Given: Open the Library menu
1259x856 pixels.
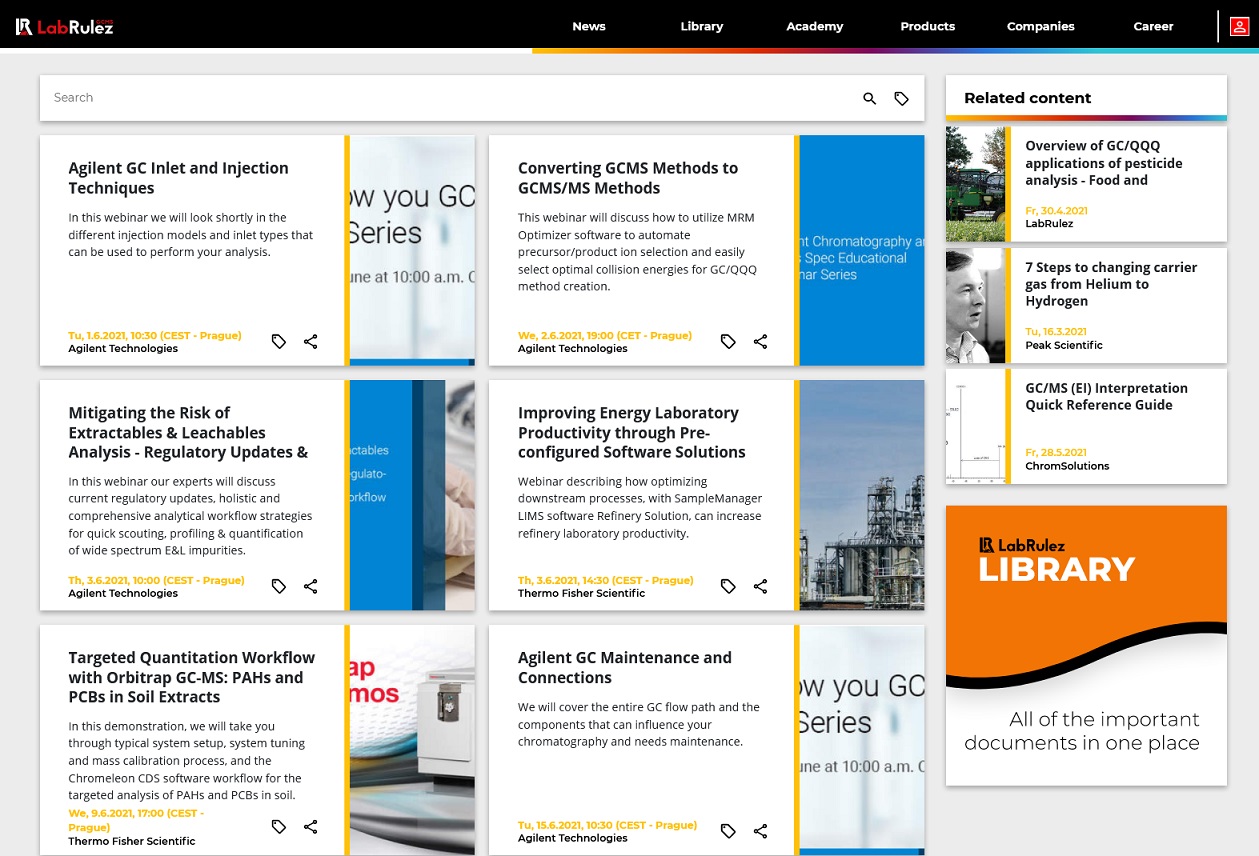Looking at the screenshot, I should click(x=702, y=26).
